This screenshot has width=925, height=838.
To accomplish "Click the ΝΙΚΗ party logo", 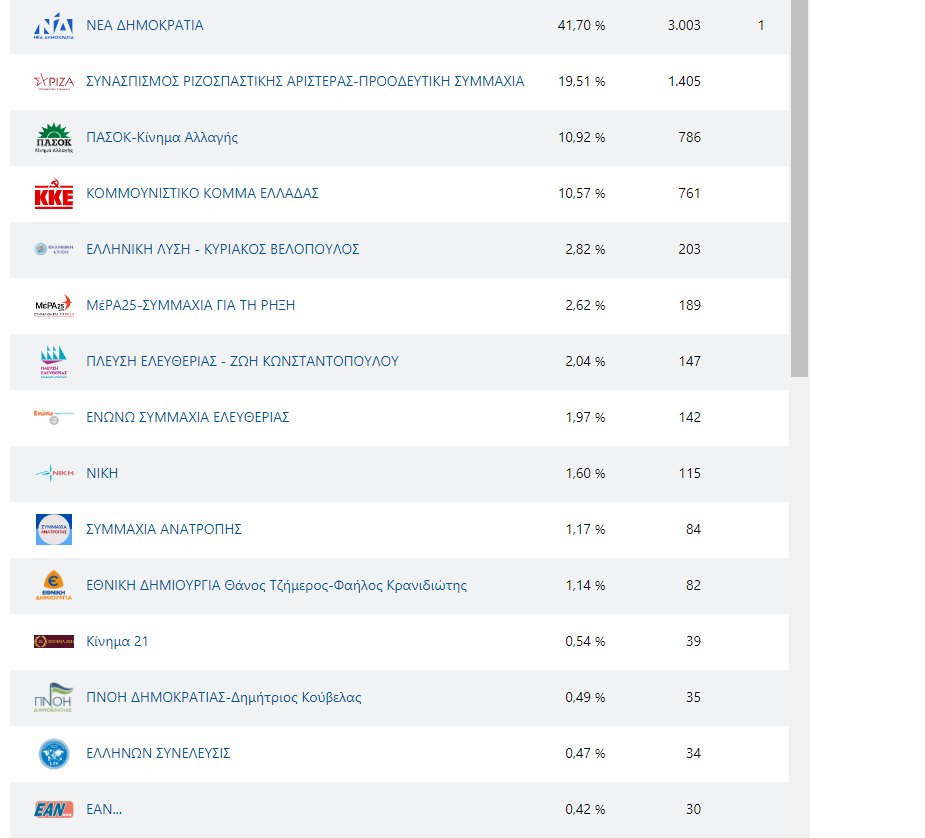I will click(53, 474).
